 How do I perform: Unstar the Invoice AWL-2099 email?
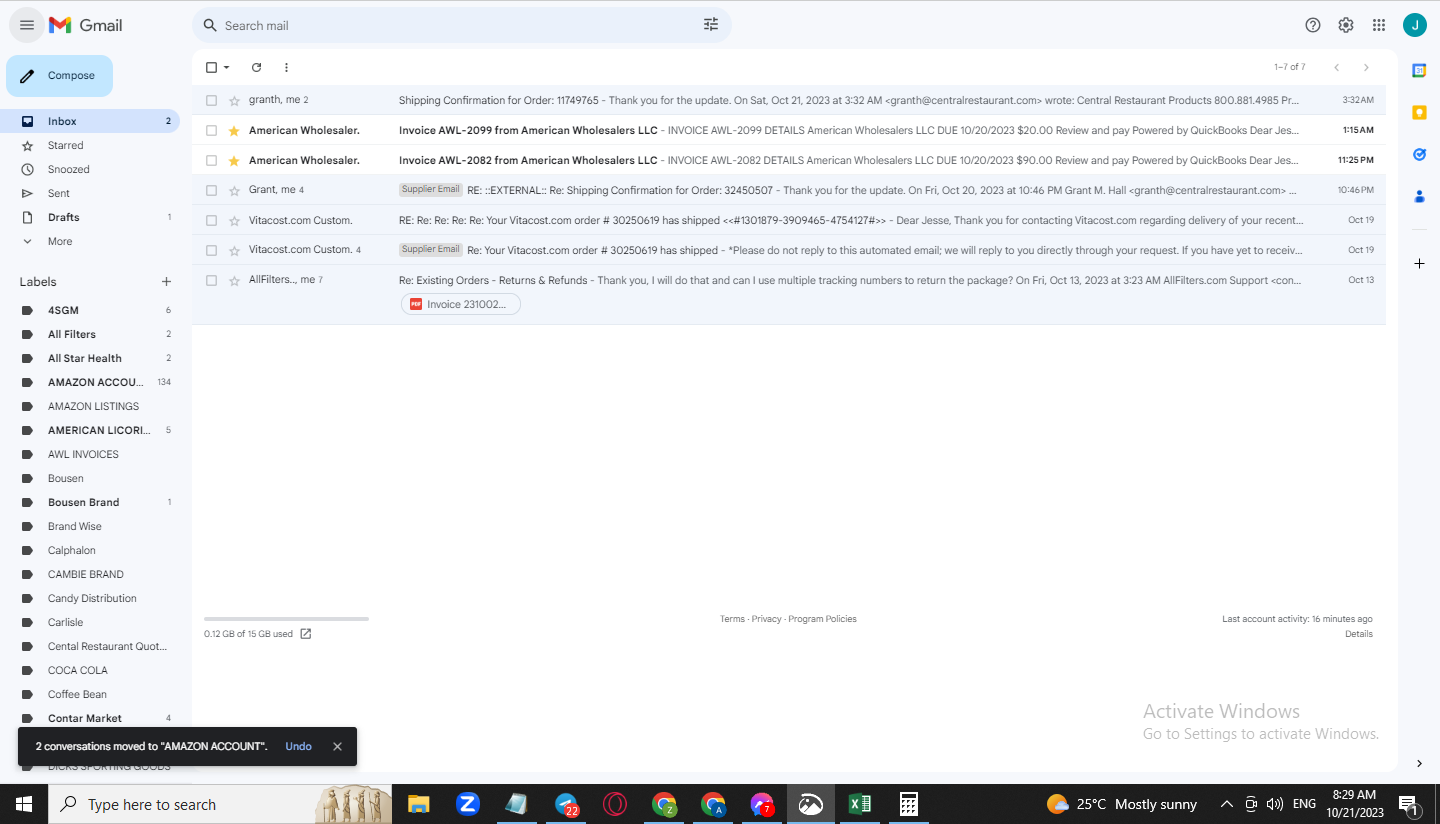[234, 130]
